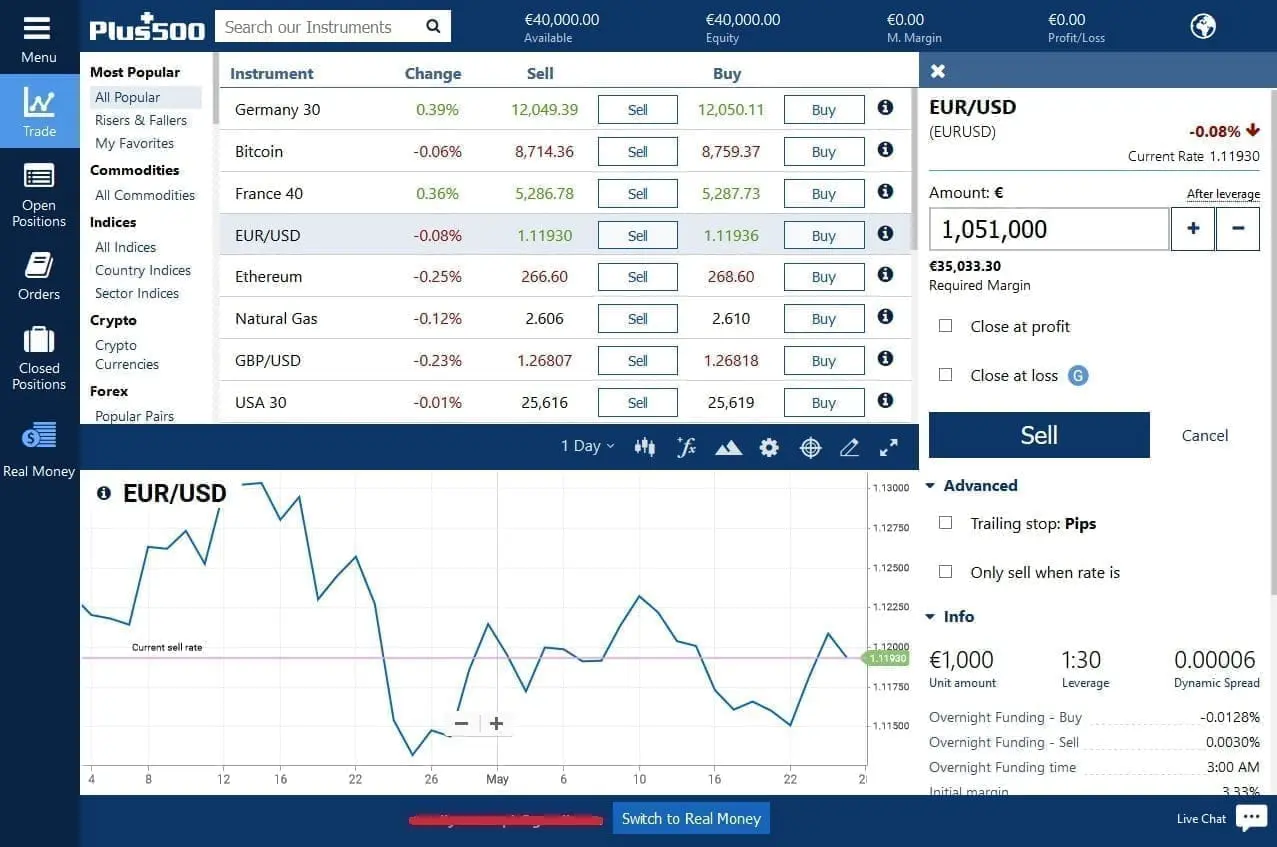1277x847 pixels.
Task: Open the Open Positions sidebar icon
Action: tap(39, 178)
